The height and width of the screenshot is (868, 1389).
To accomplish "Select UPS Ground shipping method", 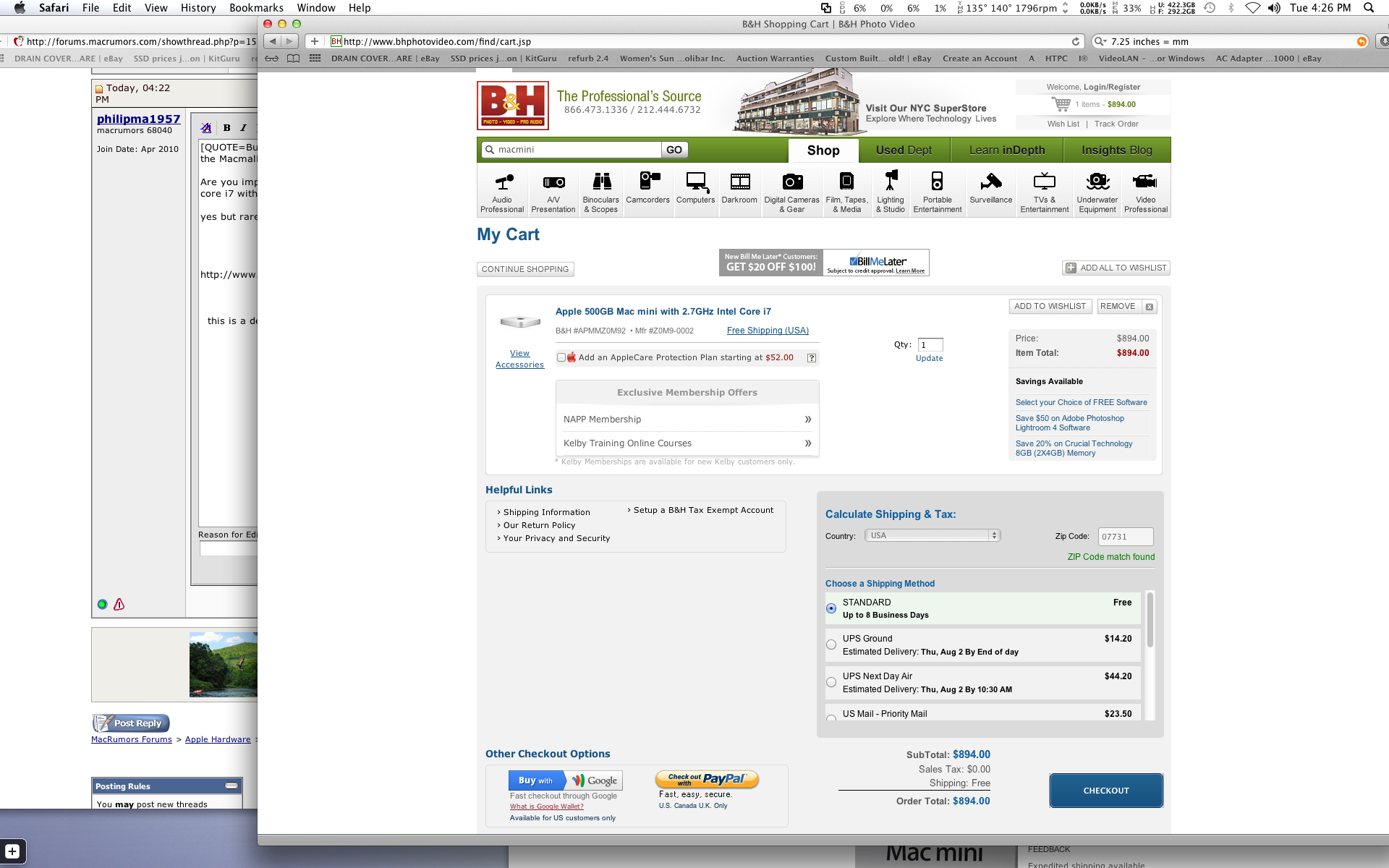I will tap(831, 644).
